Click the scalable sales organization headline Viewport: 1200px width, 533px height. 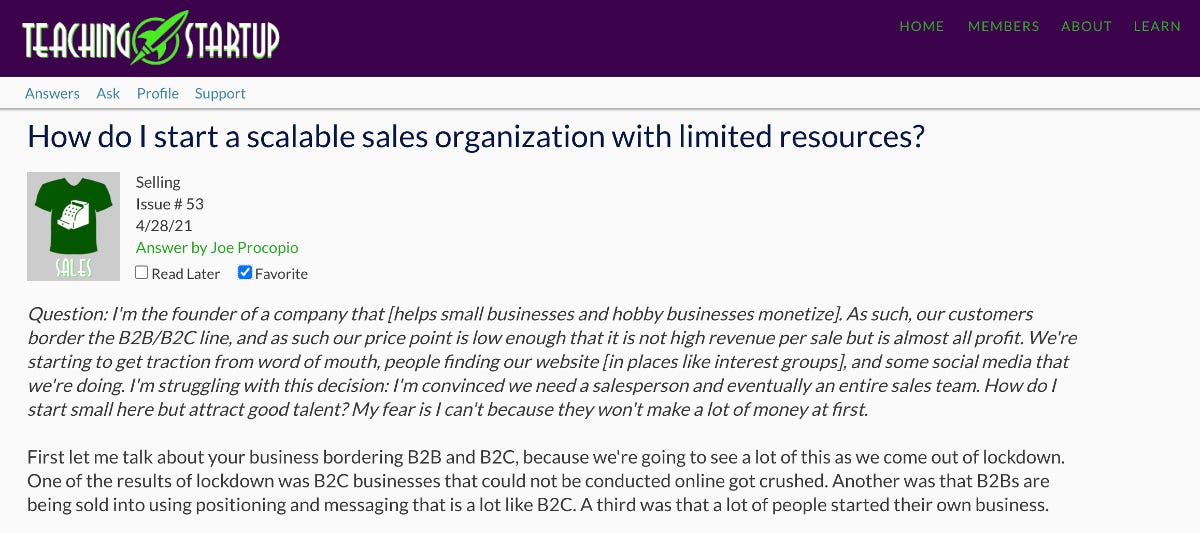click(476, 136)
